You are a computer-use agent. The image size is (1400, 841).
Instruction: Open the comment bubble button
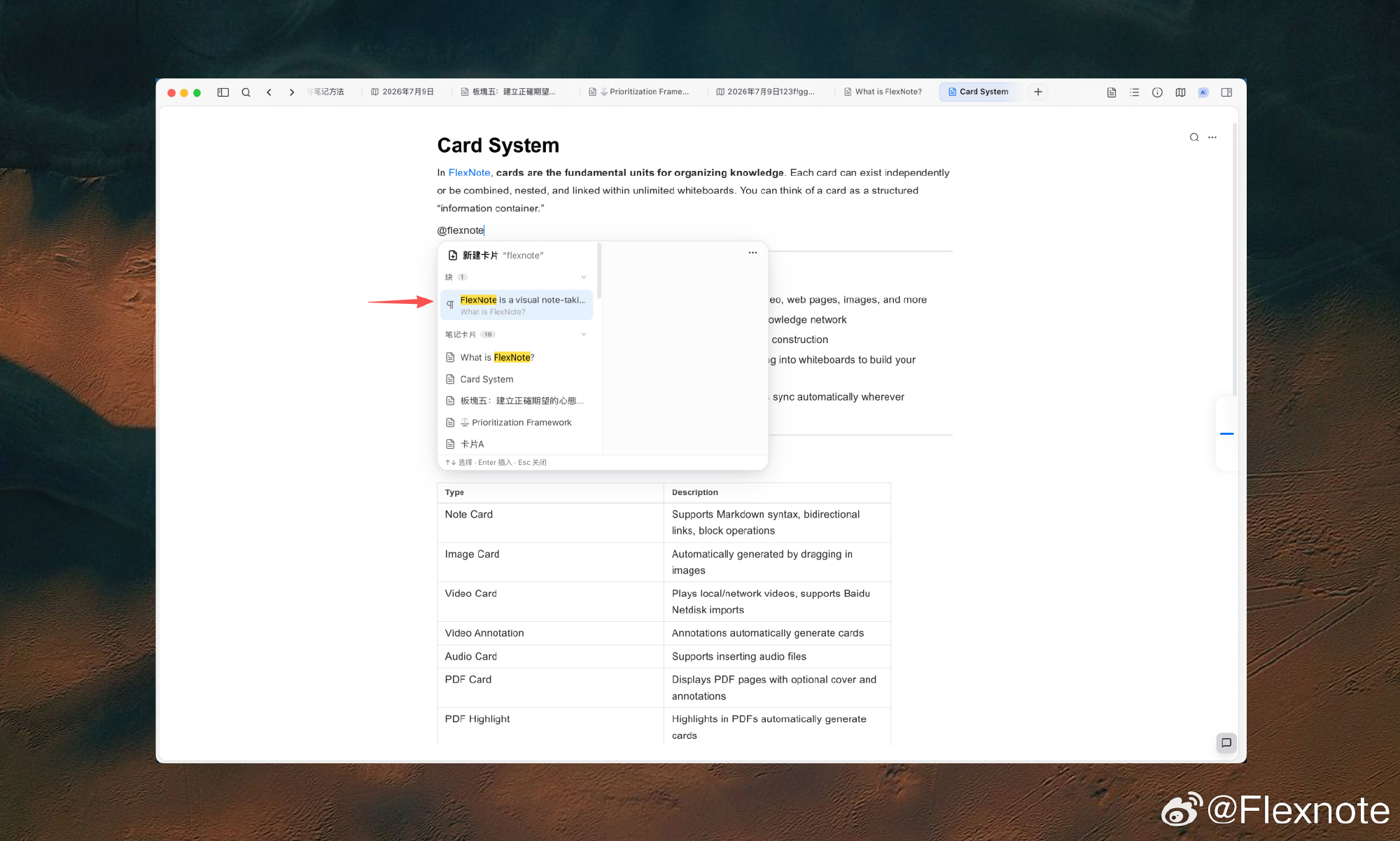tap(1226, 743)
